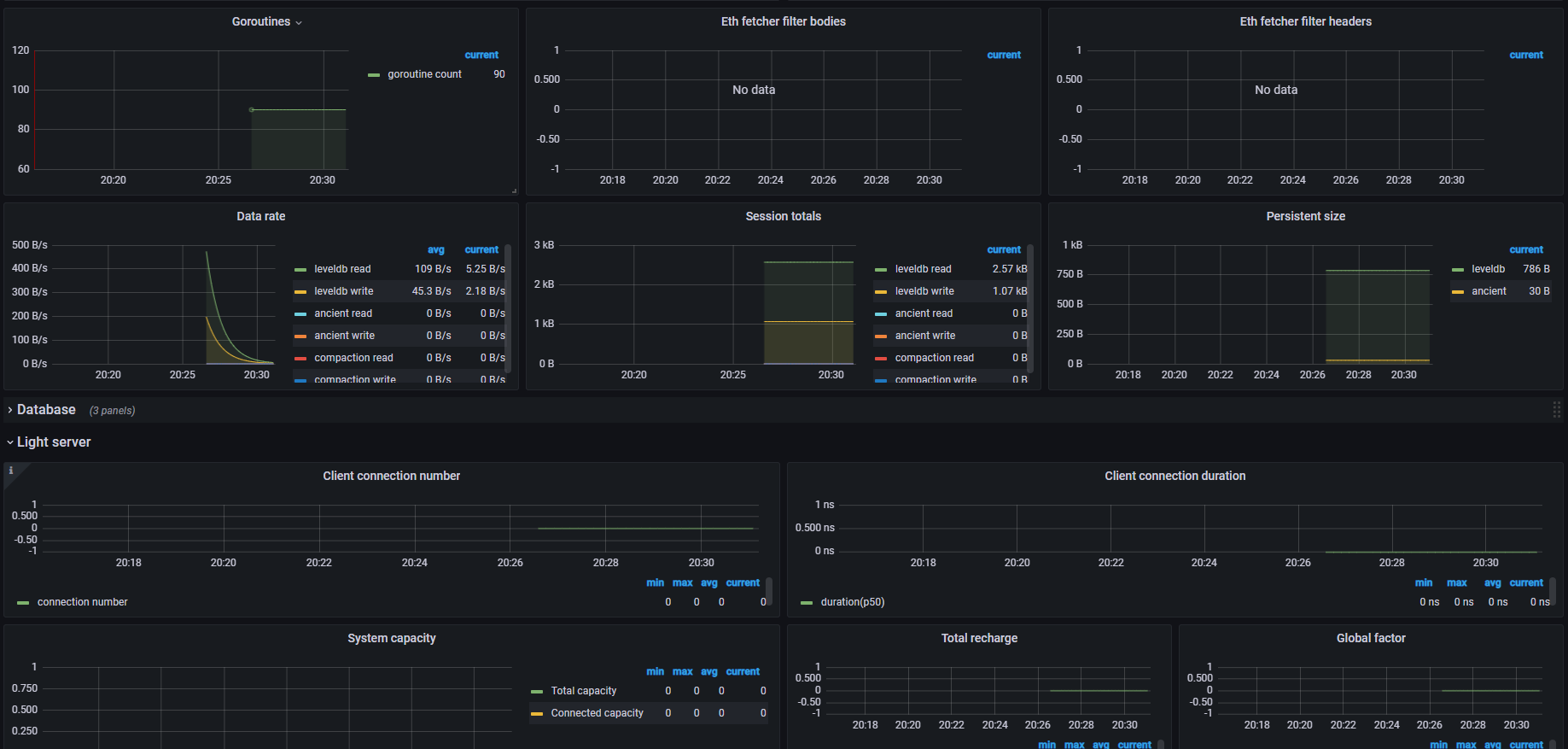This screenshot has height=749, width=1568.
Task: Open color picker for Persistent size leveldb series
Action: [1458, 270]
